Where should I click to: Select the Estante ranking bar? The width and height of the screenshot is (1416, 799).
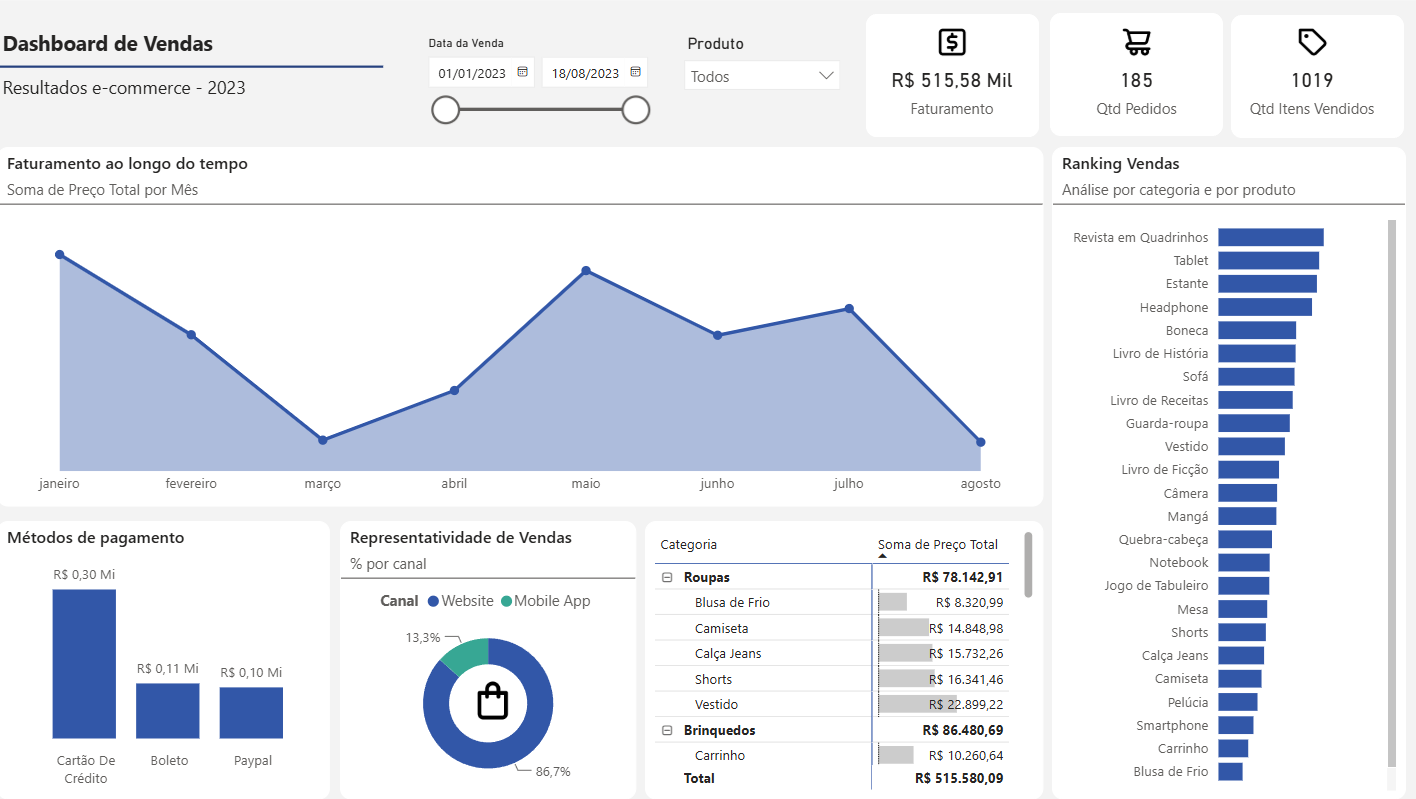[x=1267, y=284]
